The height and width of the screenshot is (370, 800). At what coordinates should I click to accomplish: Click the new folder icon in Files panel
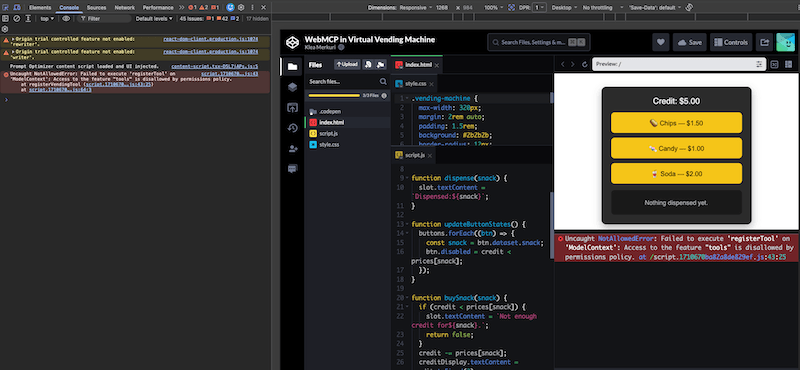[x=380, y=65]
